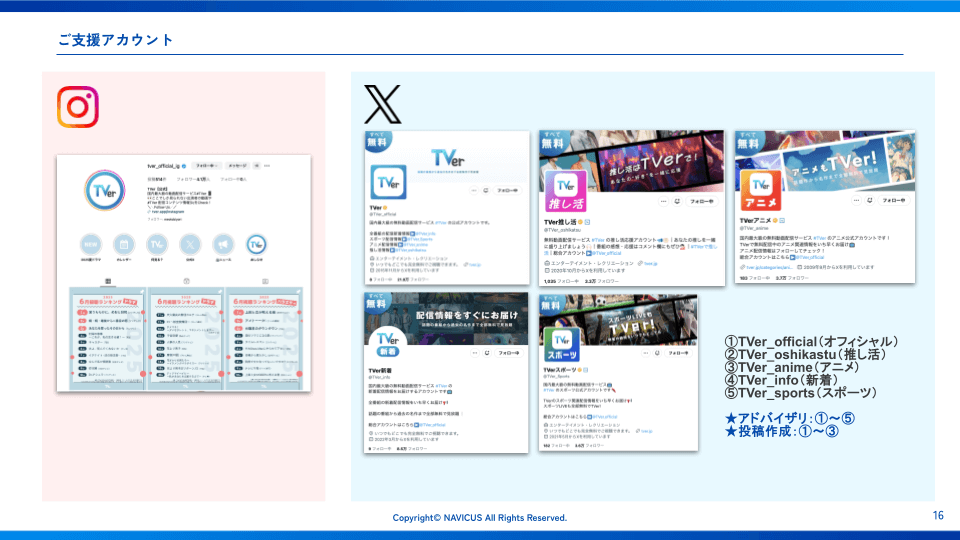960x540 pixels.
Task: Click the TVer official X profile avatar
Action: (x=388, y=182)
